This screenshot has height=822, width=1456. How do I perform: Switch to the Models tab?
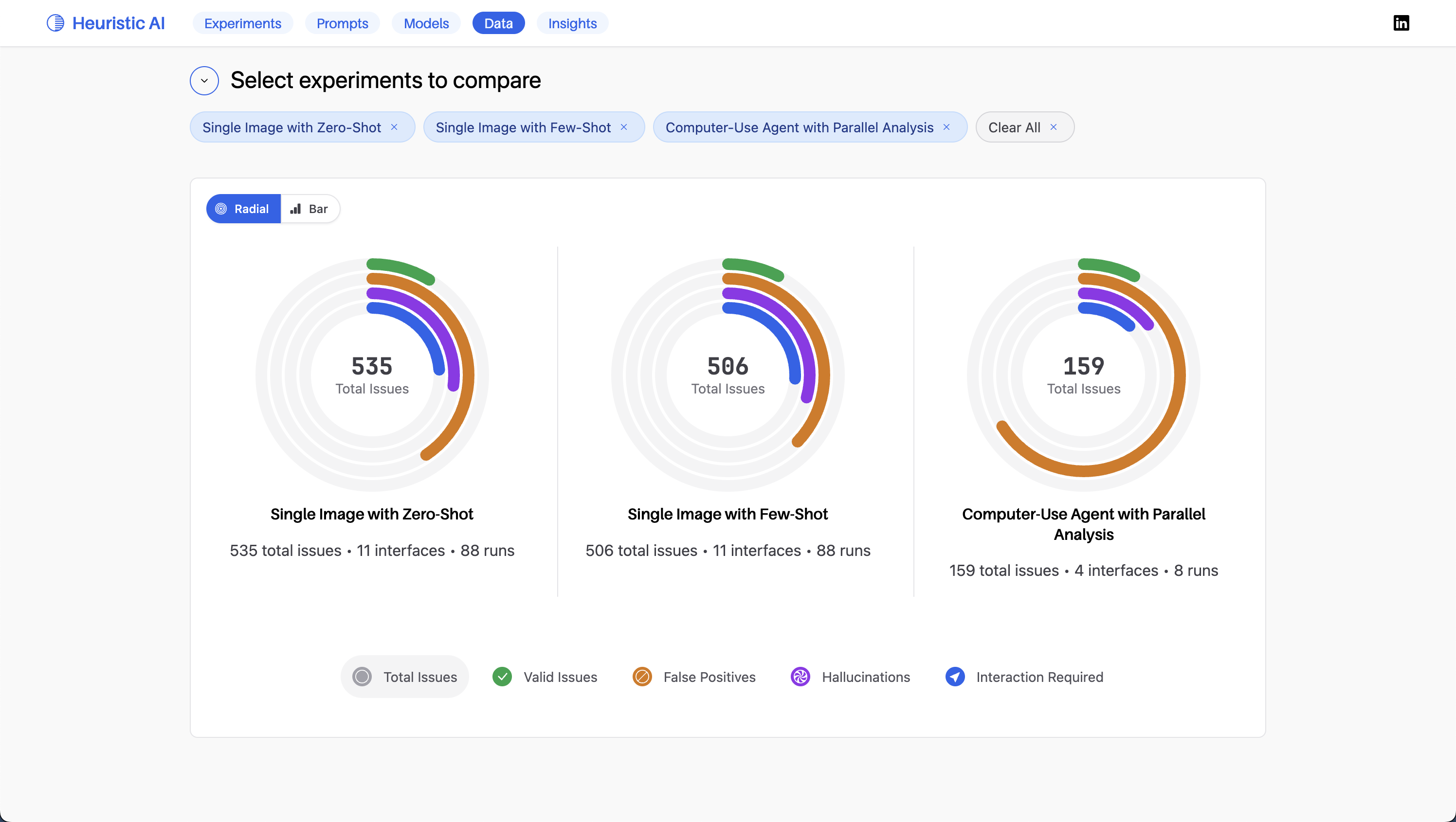tap(426, 23)
